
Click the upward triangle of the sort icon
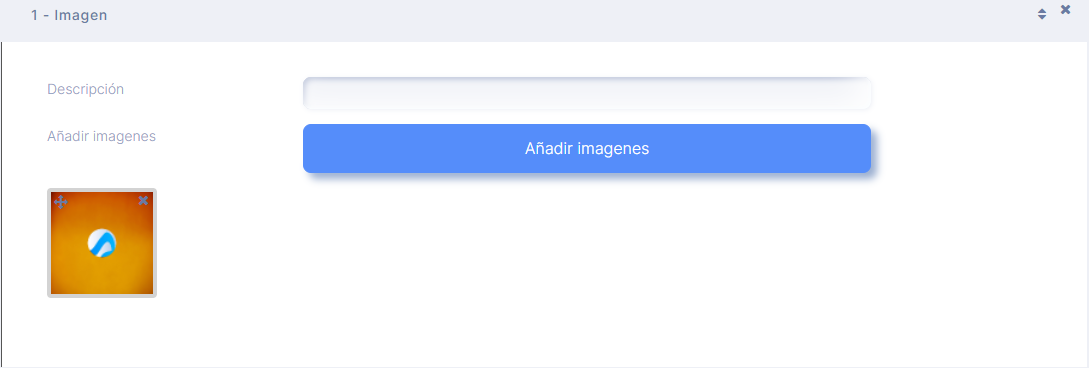click(1042, 11)
